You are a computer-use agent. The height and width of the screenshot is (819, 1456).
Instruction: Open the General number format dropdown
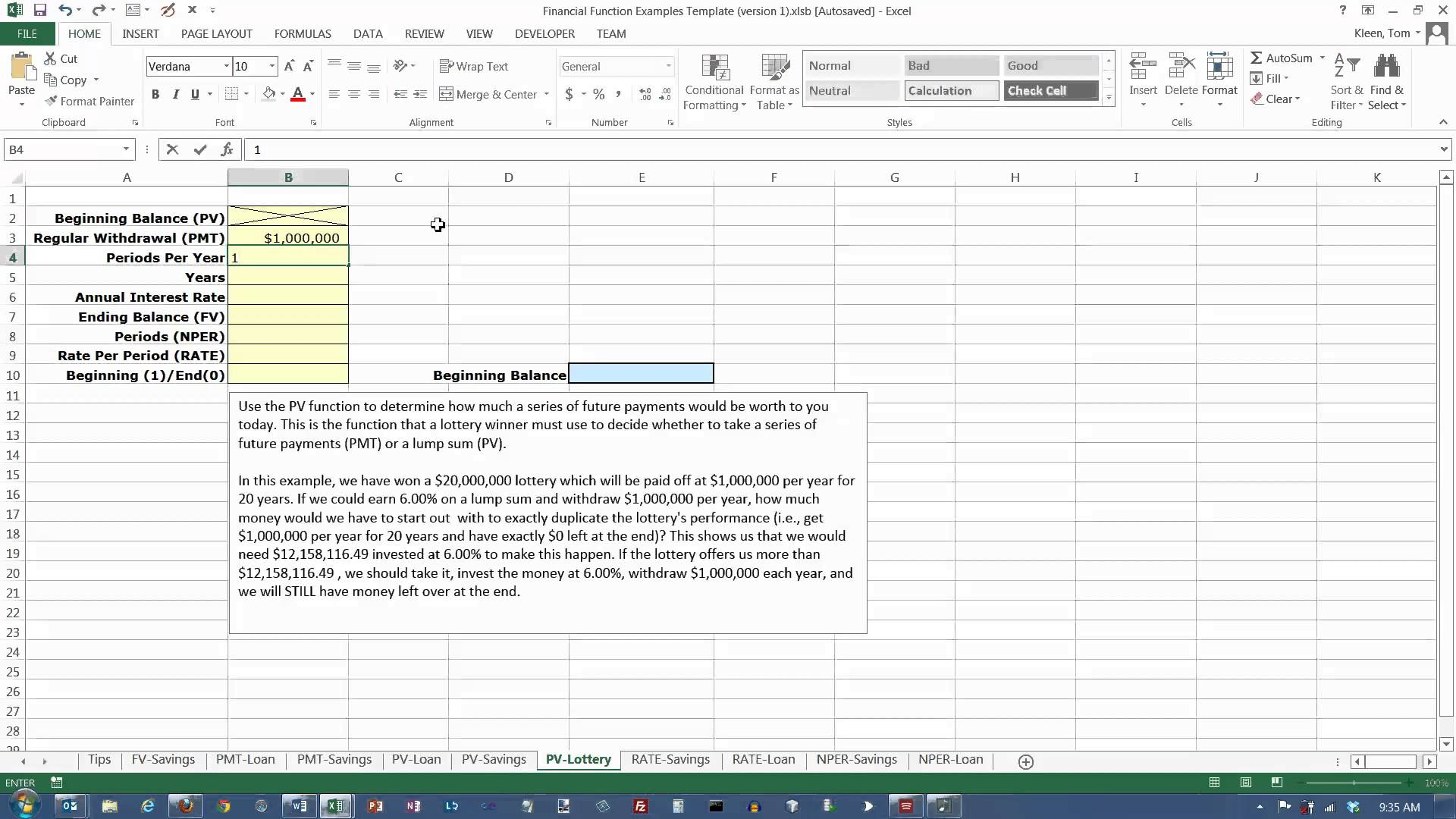pos(668,66)
